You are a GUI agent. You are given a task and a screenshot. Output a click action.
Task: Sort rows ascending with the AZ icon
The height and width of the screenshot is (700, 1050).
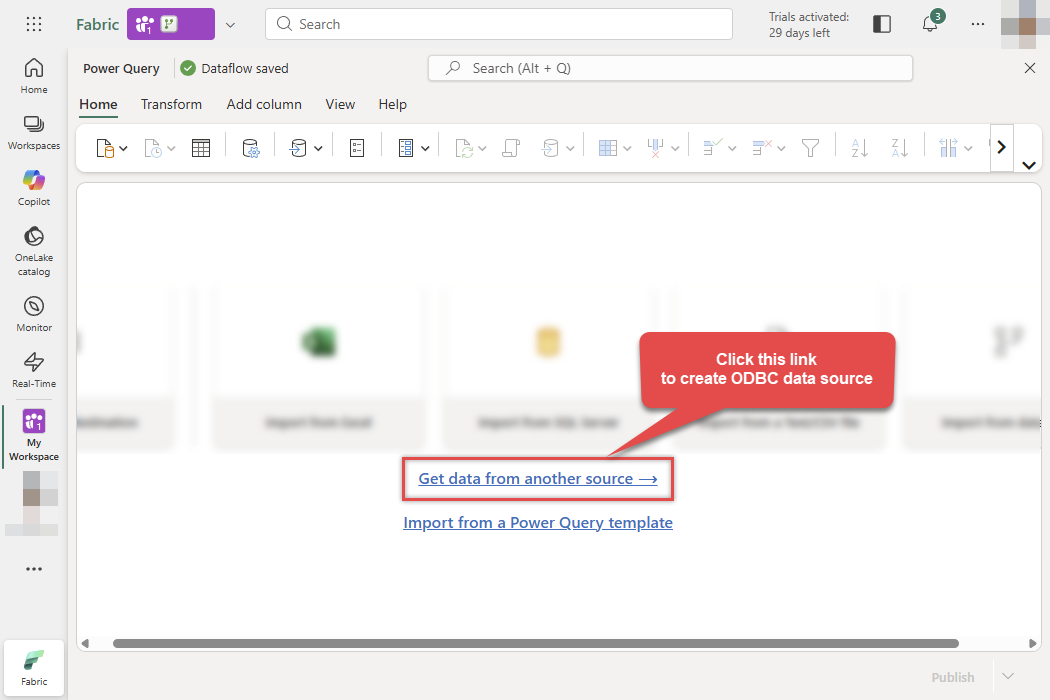coord(858,147)
